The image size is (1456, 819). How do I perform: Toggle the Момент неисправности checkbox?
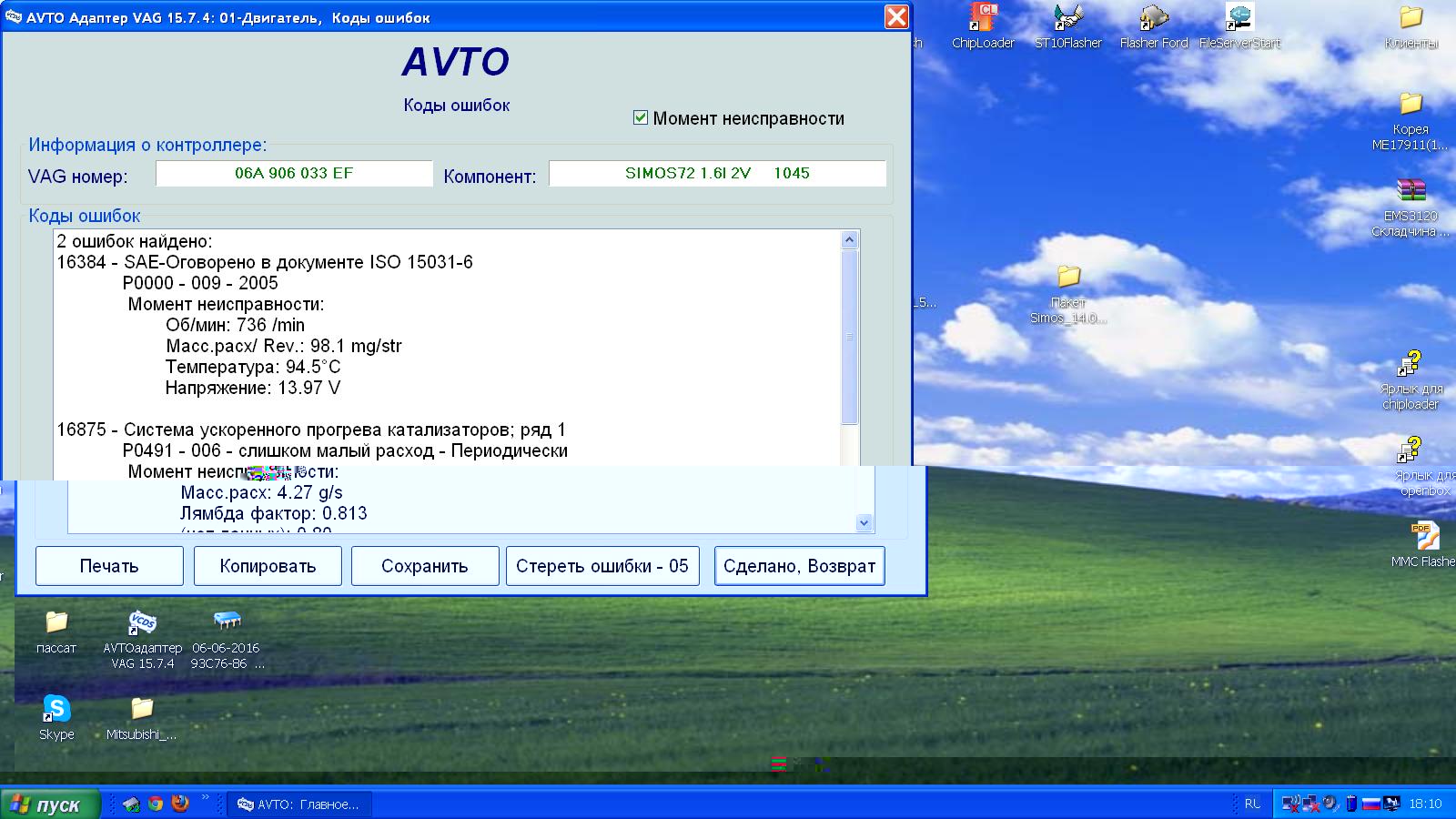click(x=641, y=117)
